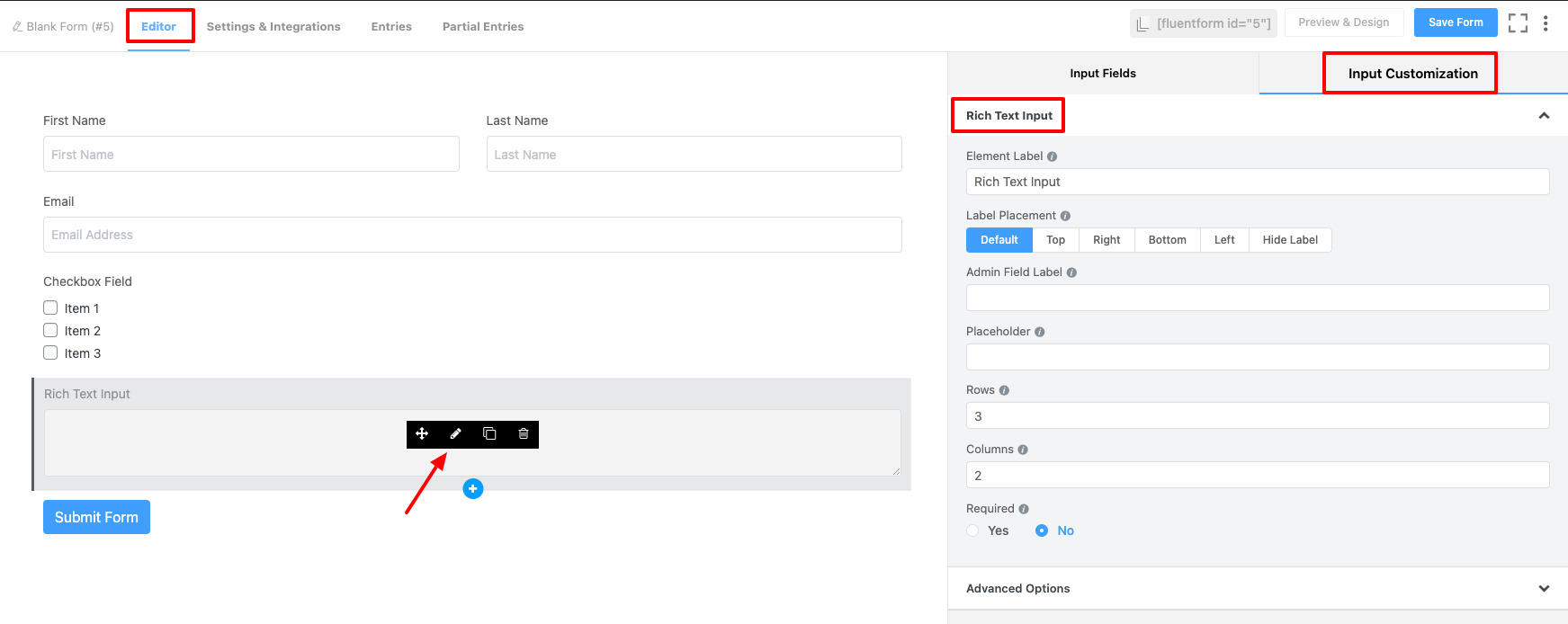Click the move field drag icon

[x=422, y=434]
